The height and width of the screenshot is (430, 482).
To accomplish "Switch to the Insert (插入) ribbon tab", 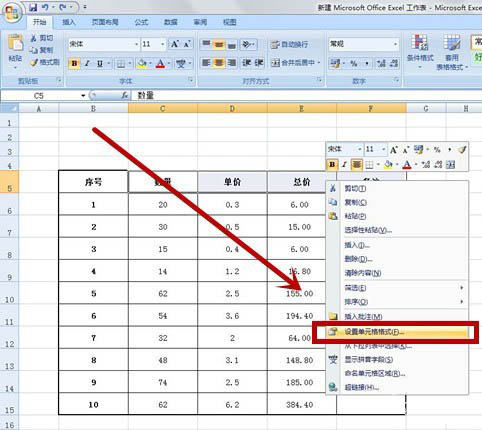I will 69,22.
